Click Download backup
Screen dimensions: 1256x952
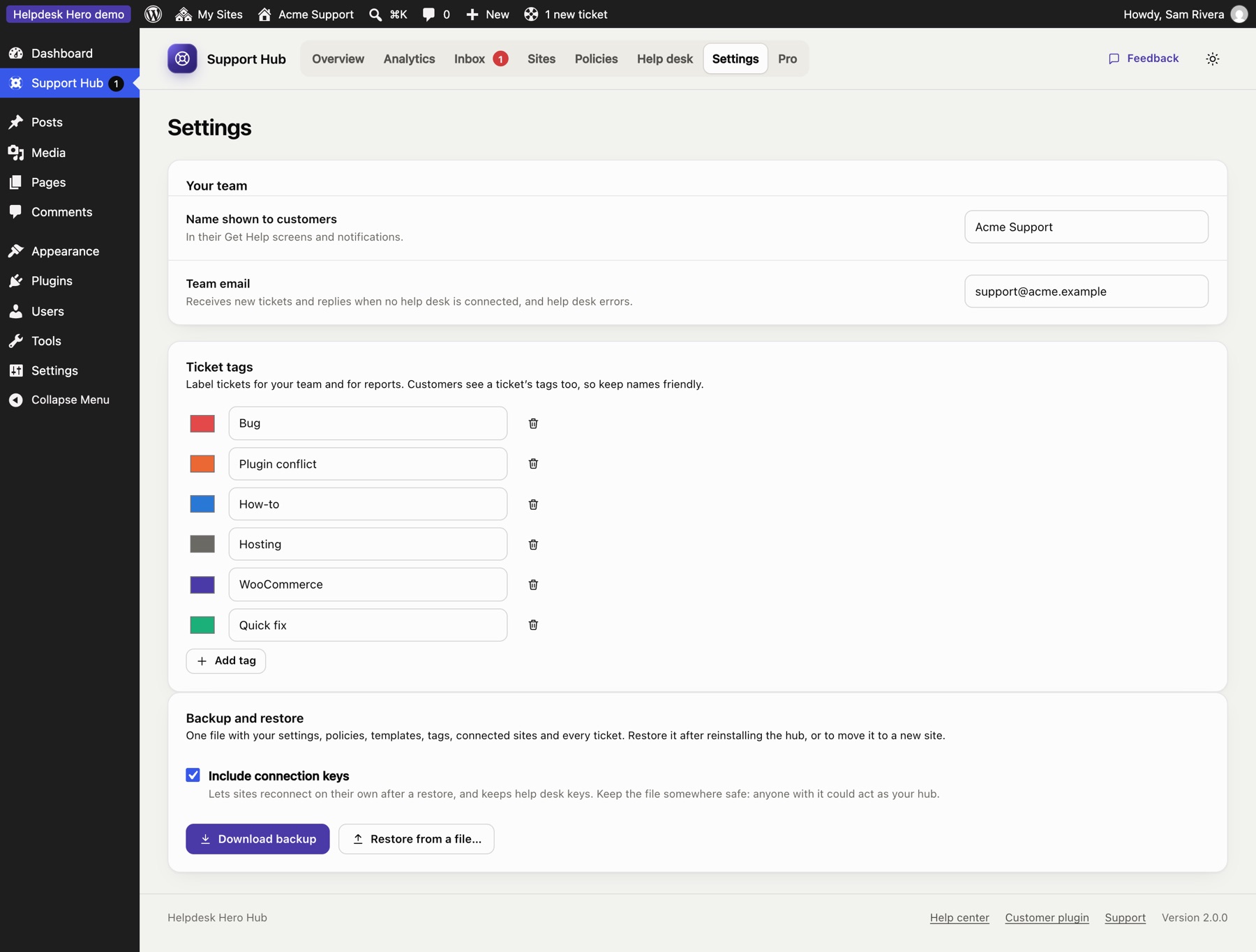(257, 839)
